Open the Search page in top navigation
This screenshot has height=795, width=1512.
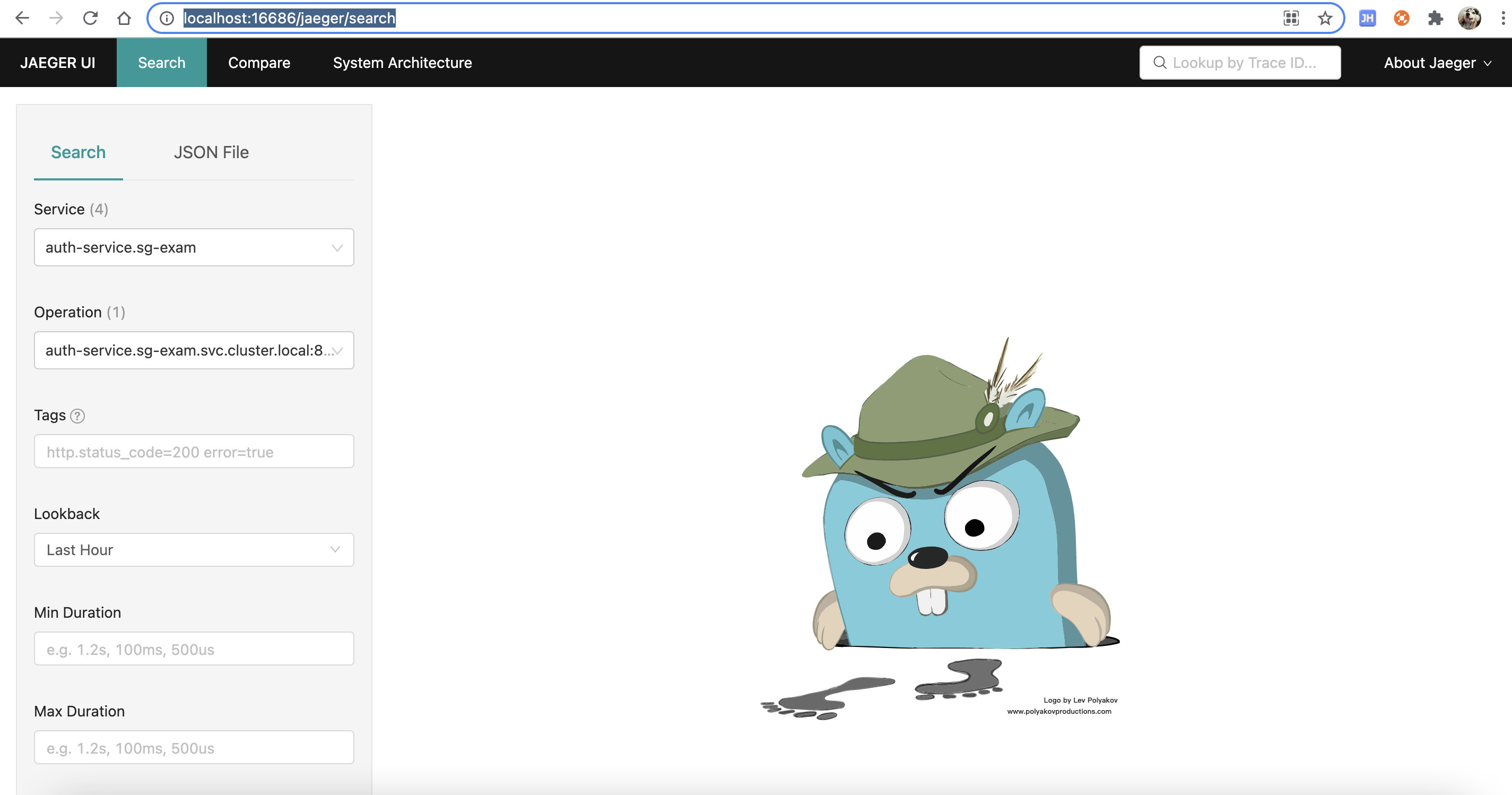pos(161,62)
